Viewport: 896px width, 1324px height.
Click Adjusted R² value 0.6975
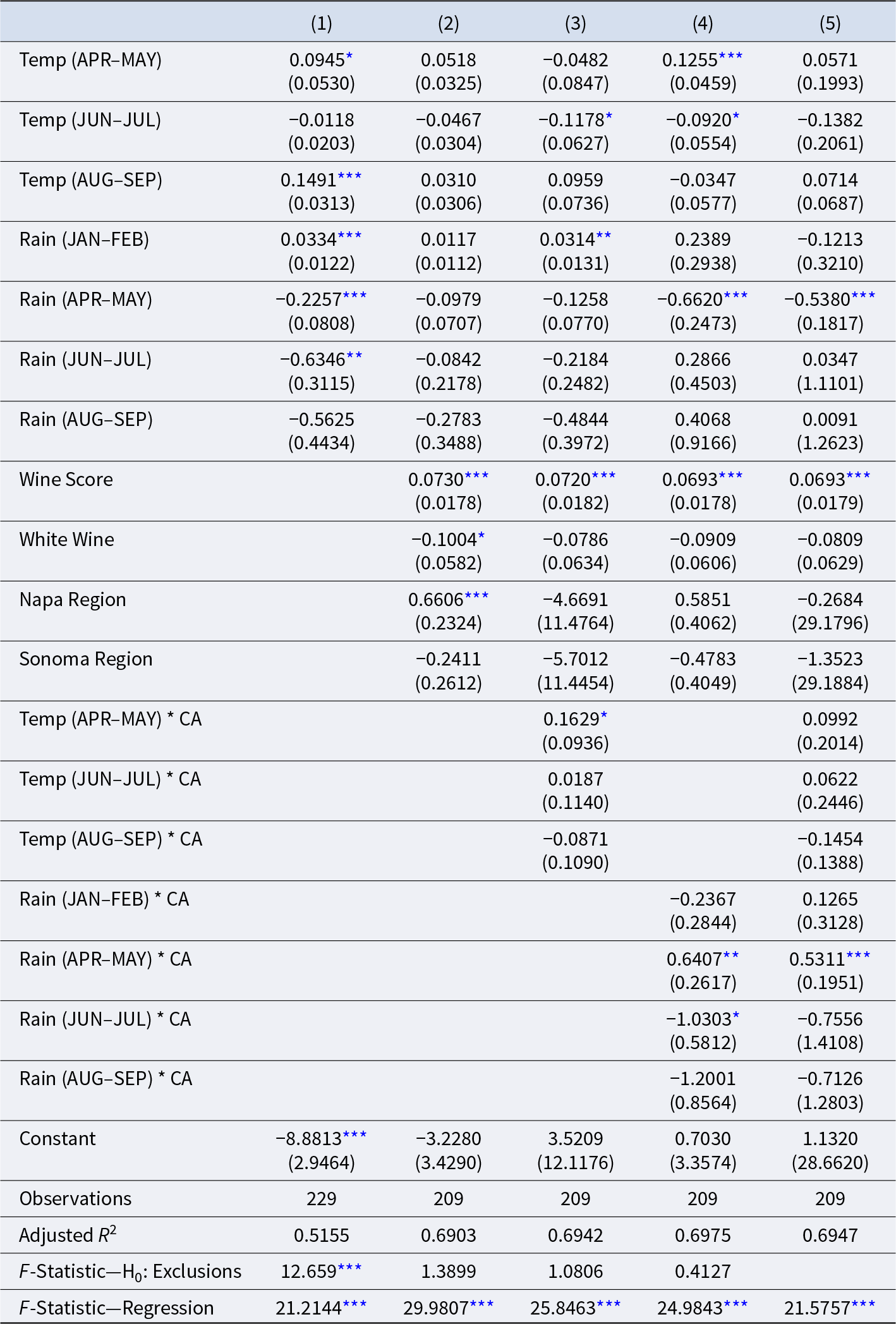point(703,1236)
